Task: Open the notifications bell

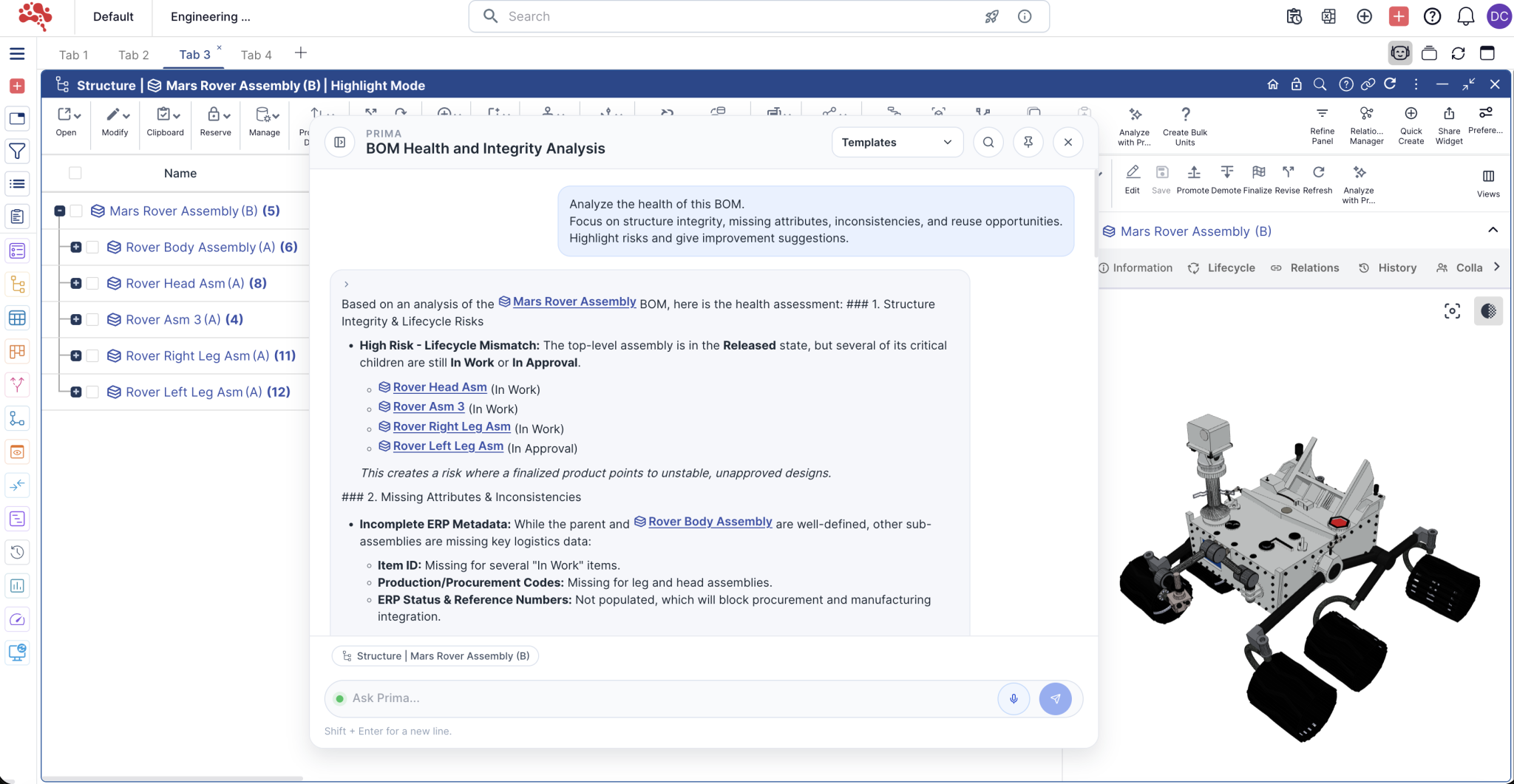Action: 1465,16
